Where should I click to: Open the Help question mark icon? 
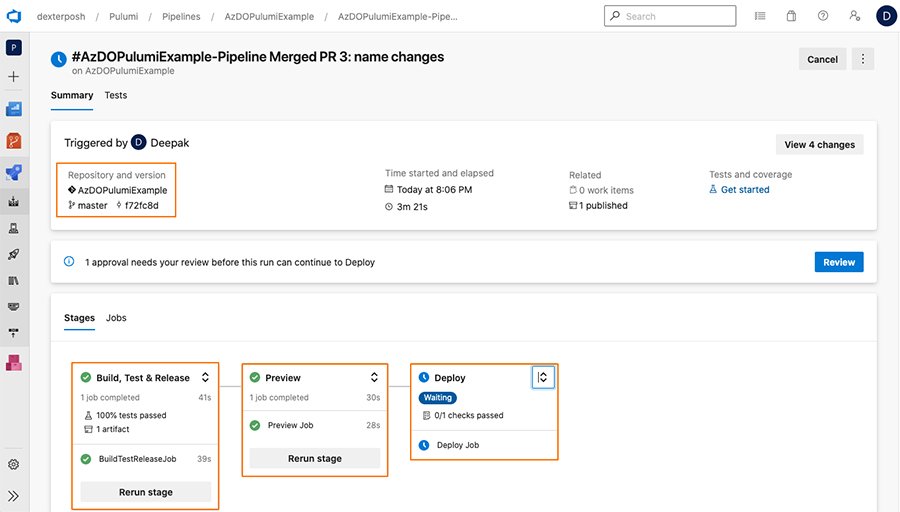click(x=822, y=16)
